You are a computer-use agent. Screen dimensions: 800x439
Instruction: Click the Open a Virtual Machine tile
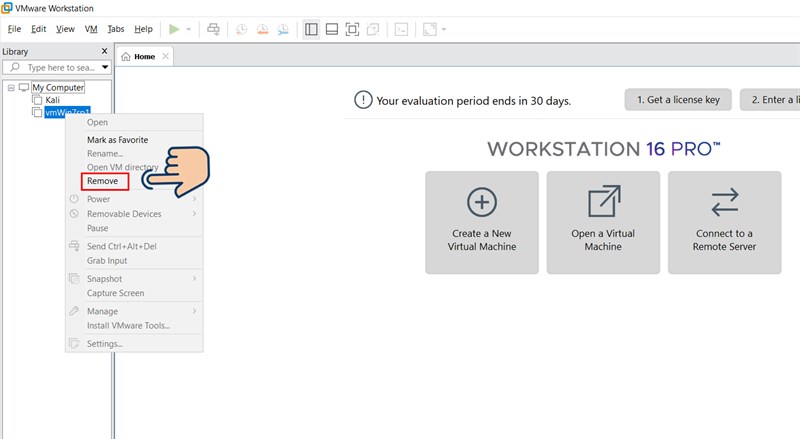pyautogui.click(x=603, y=222)
